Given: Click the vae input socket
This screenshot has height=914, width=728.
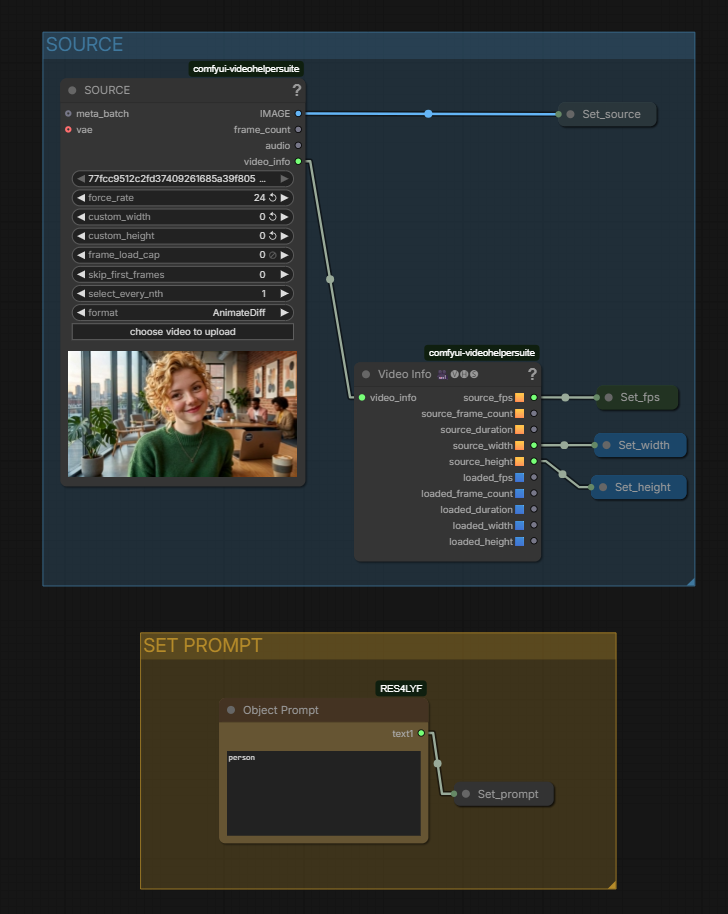Looking at the screenshot, I should point(68,129).
